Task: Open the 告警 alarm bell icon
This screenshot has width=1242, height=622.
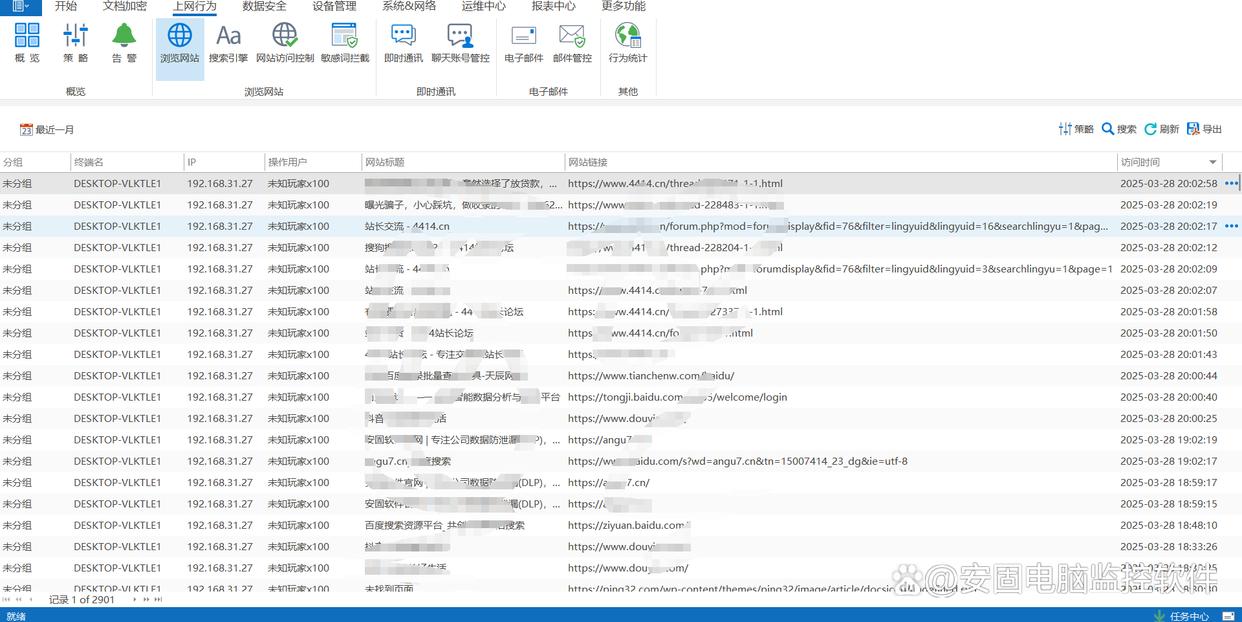Action: coord(124,42)
